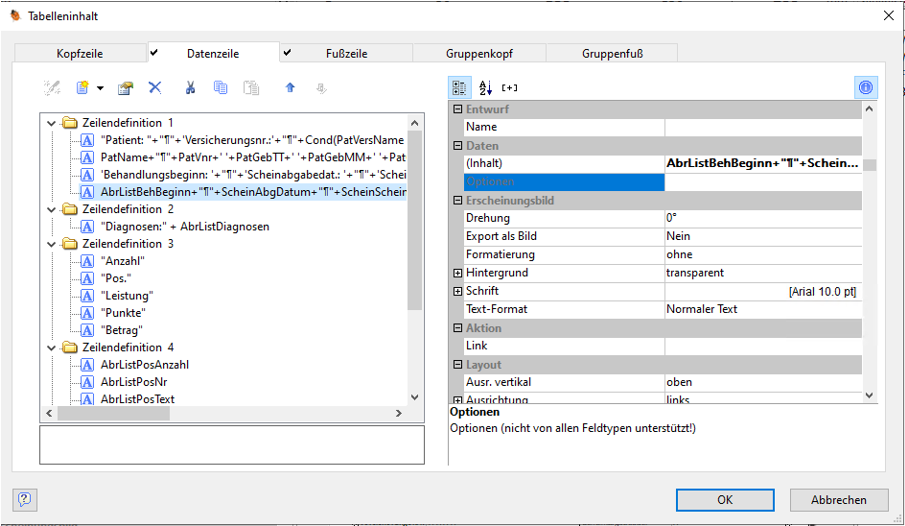The height and width of the screenshot is (526, 905).
Task: Copy the selected element with the copy icon
Action: [x=220, y=88]
